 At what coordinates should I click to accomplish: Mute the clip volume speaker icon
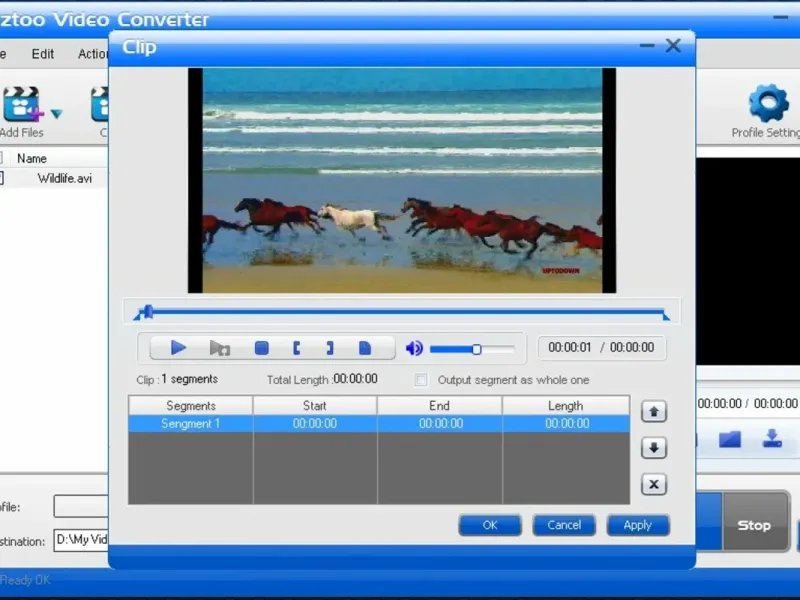[414, 348]
